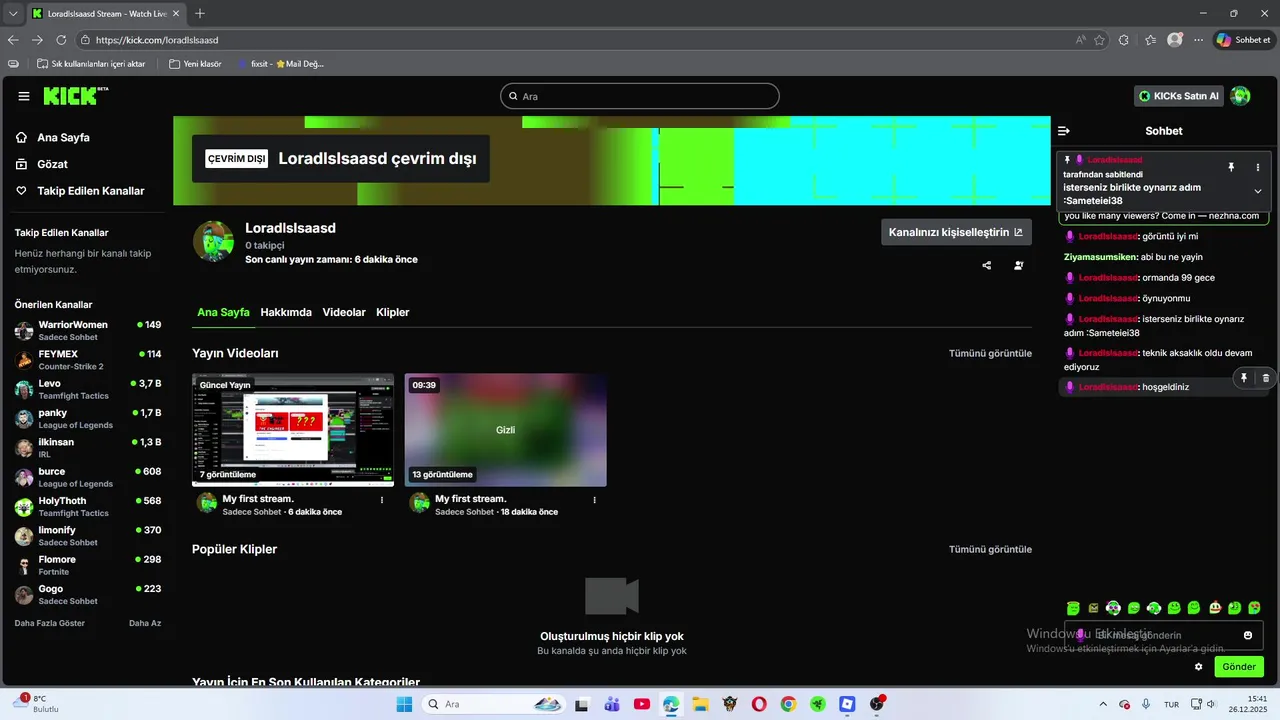Switch to Hakkımda tab

pos(286,312)
